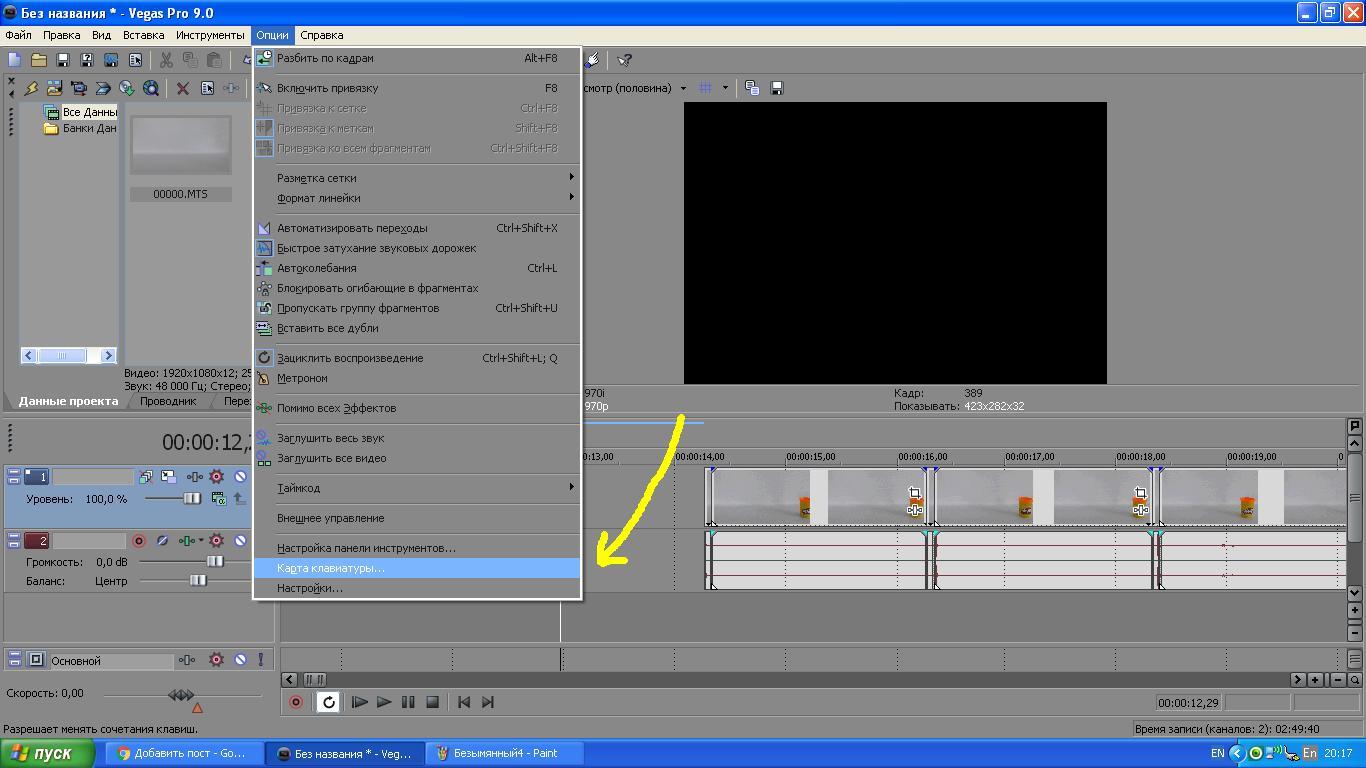Save the project with the floppy icon
This screenshot has height=768, width=1366.
click(x=63, y=61)
